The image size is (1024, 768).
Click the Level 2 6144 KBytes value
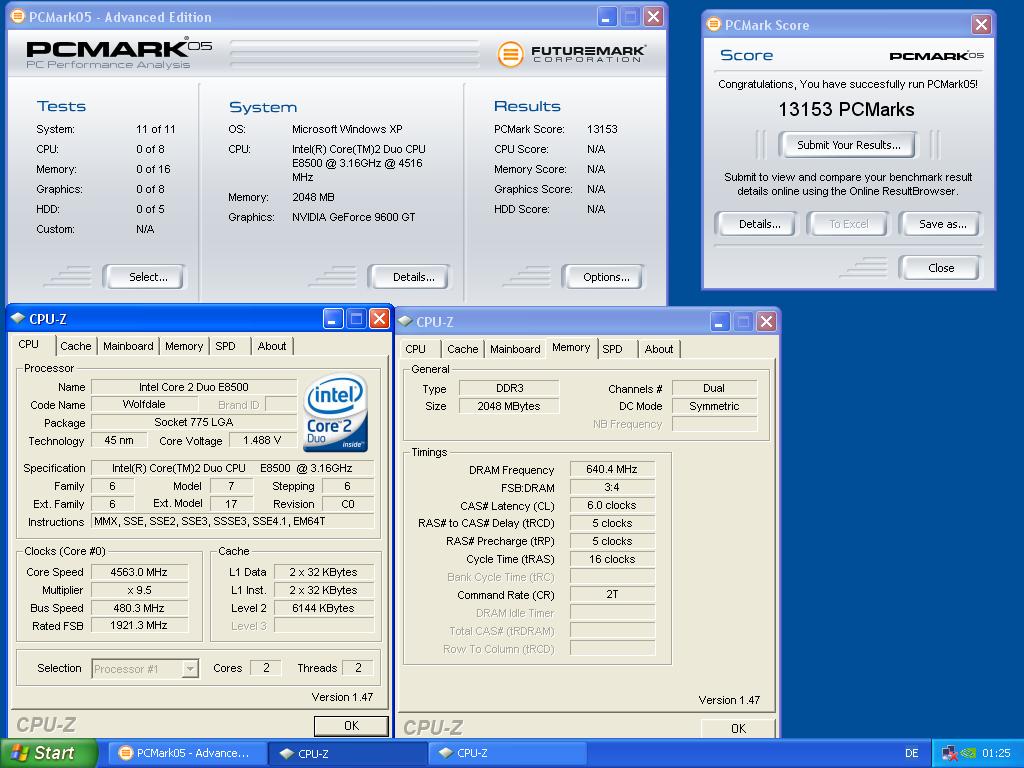[x=324, y=608]
